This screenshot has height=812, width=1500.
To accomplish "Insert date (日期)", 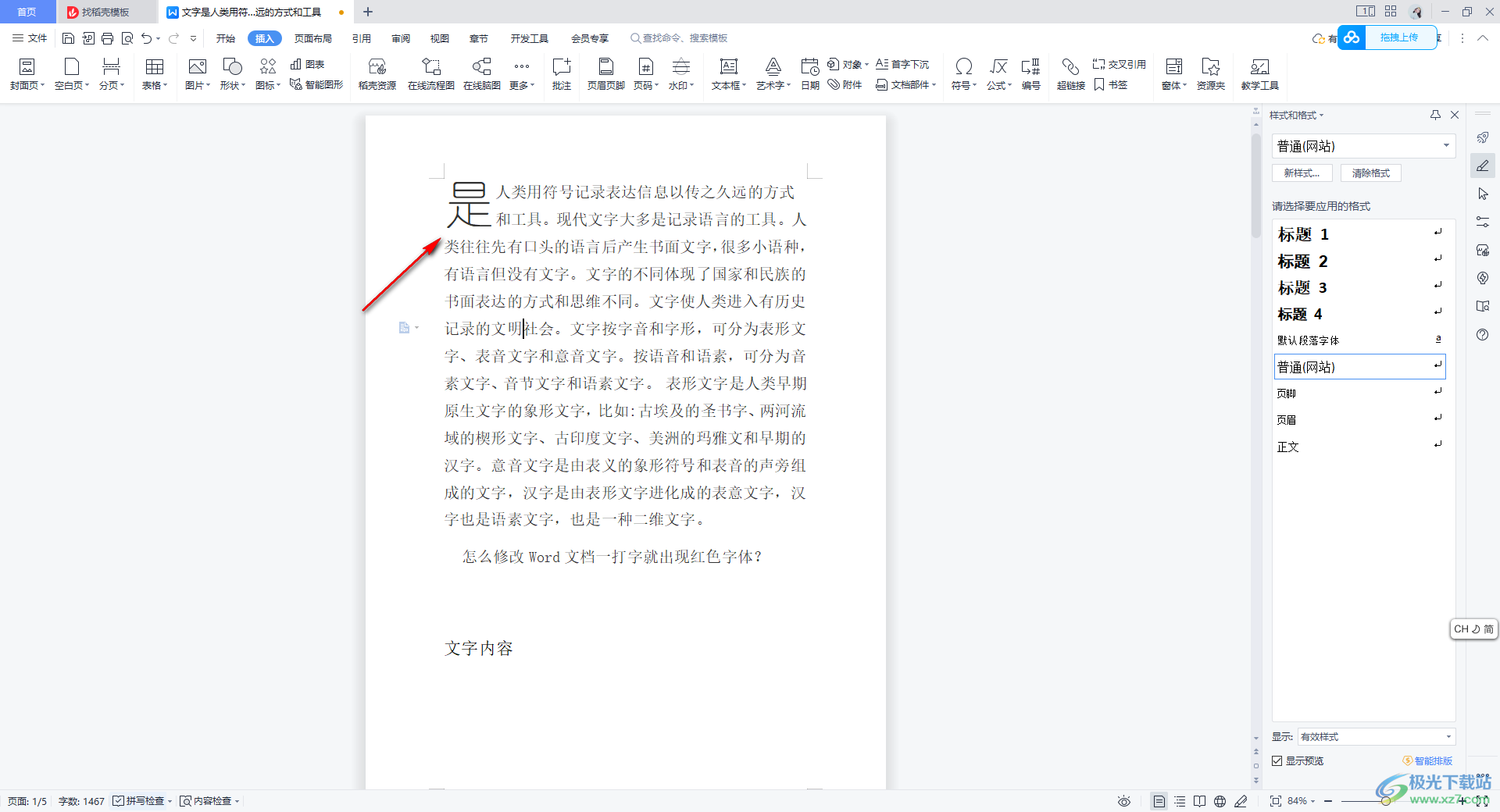I will point(810,74).
